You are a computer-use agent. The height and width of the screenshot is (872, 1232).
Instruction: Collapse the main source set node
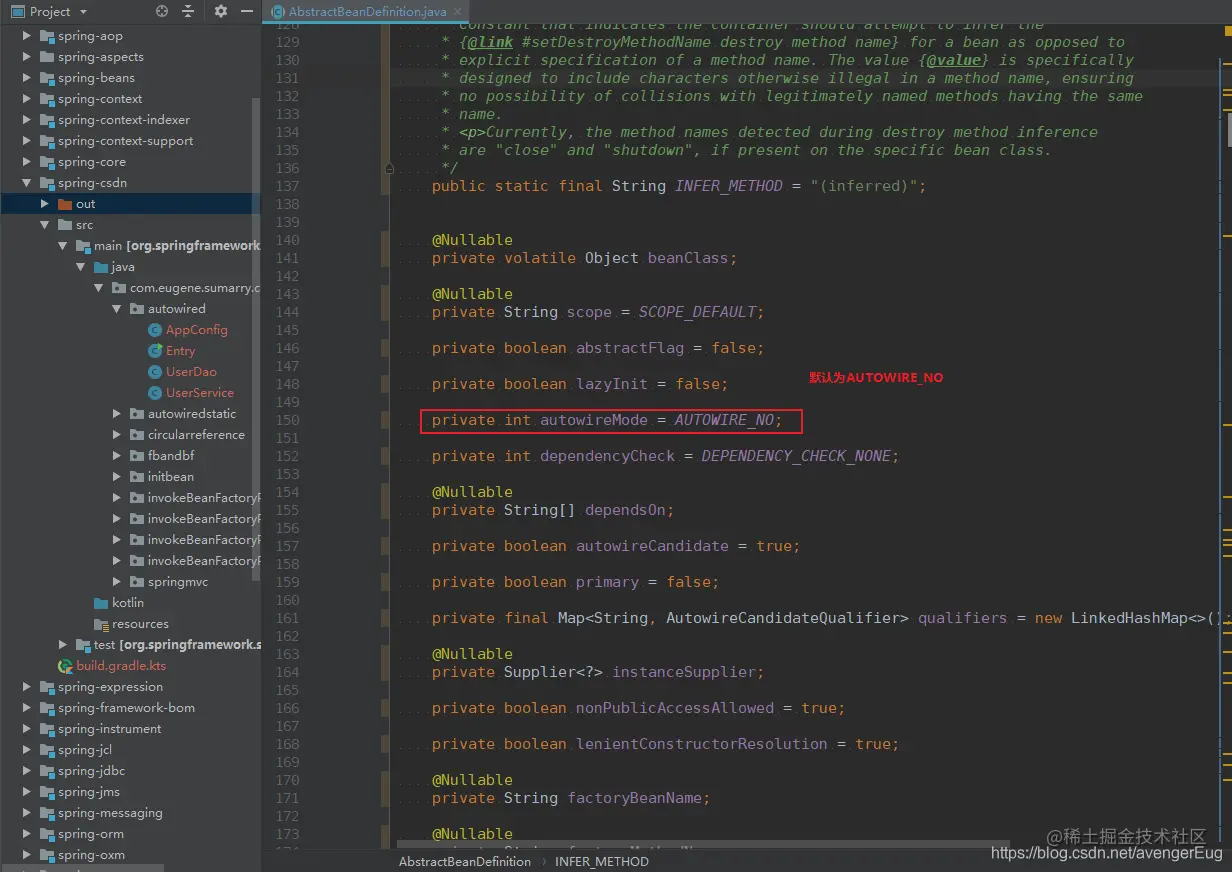pos(63,246)
